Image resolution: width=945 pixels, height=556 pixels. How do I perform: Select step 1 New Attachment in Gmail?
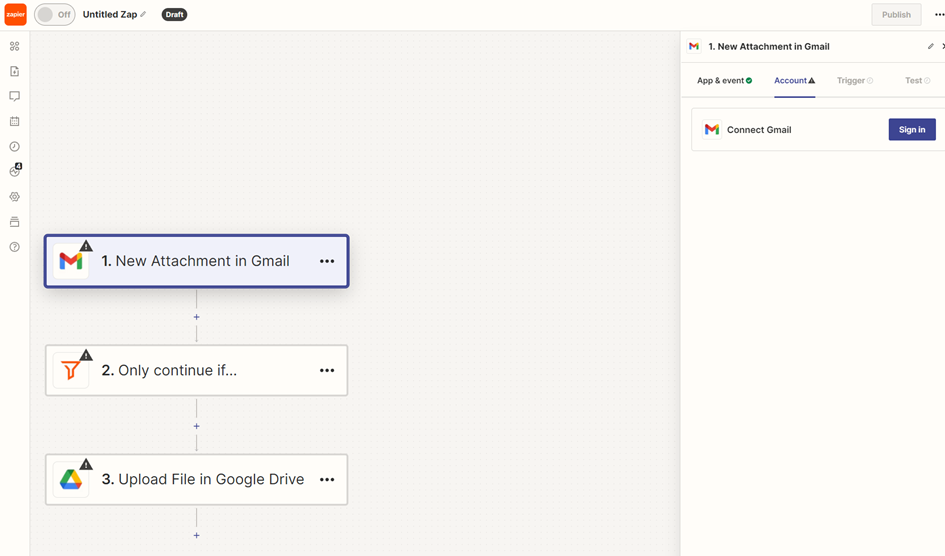[196, 261]
